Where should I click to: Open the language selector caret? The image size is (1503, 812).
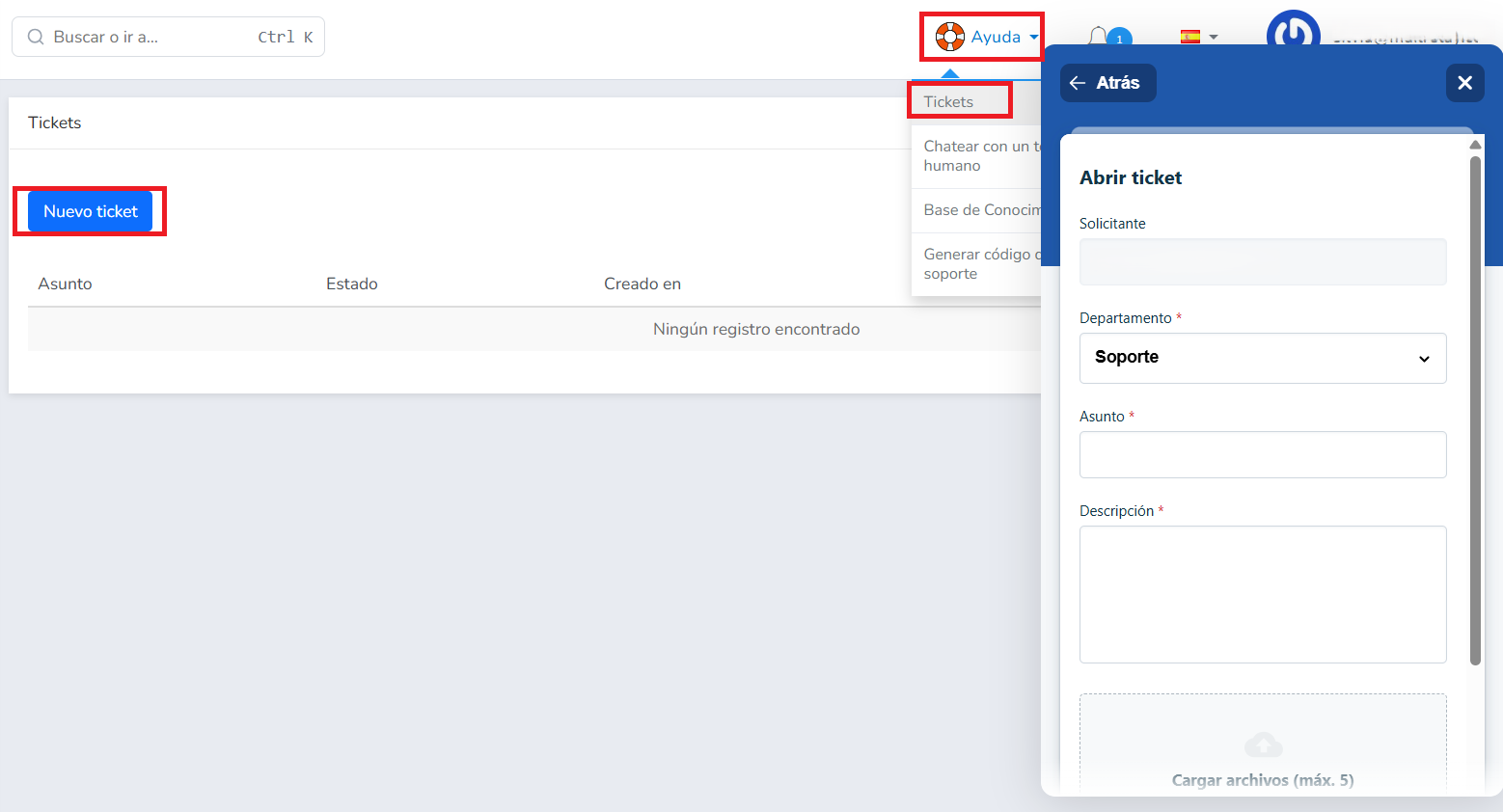coord(1214,37)
